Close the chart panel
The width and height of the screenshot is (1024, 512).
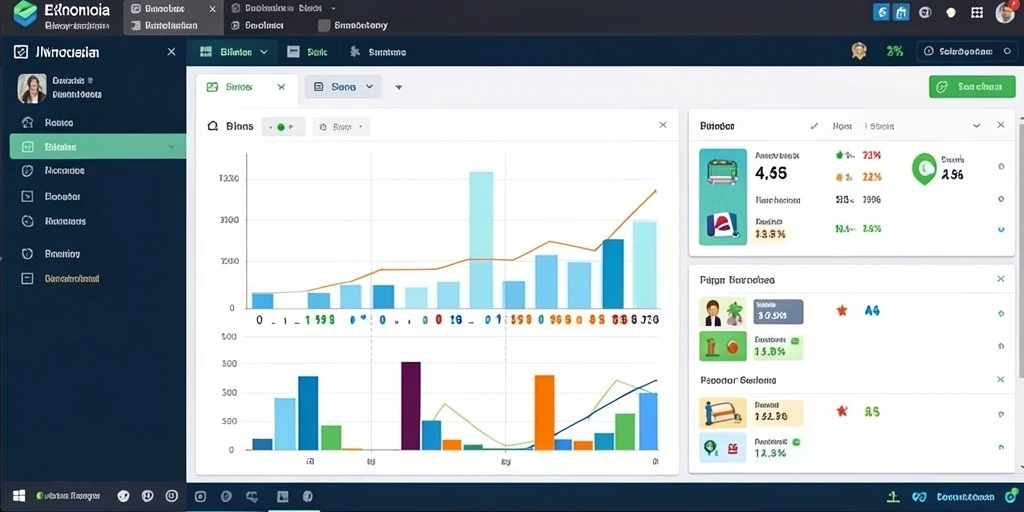pos(663,125)
